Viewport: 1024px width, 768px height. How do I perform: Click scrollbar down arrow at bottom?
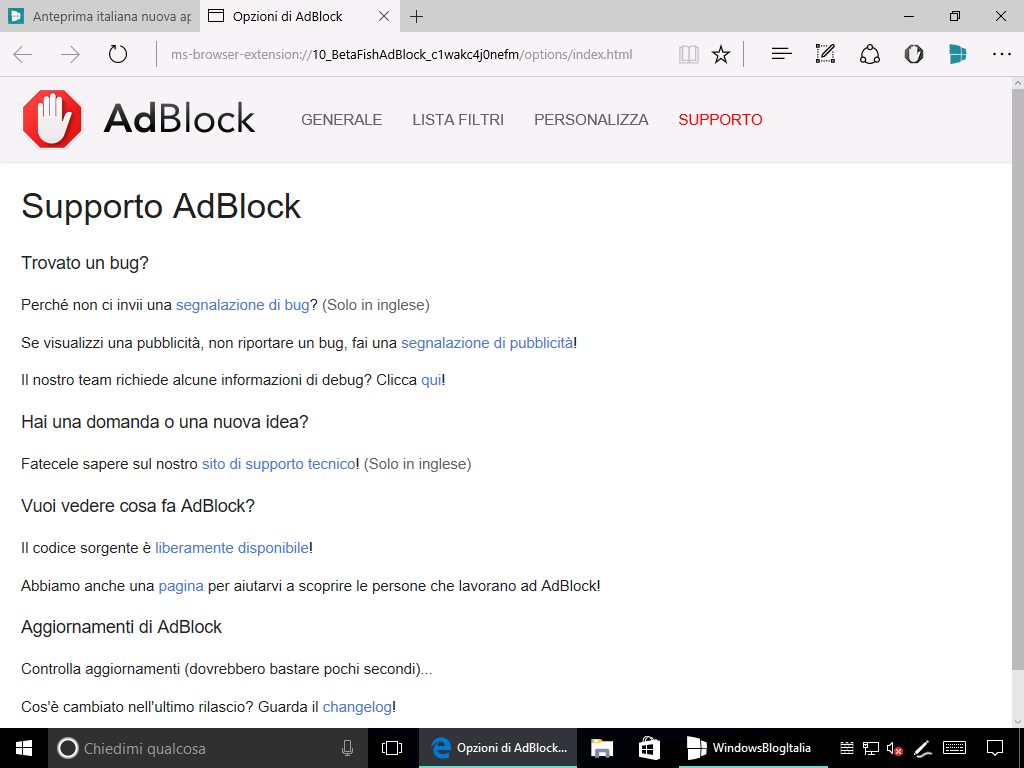pos(1017,722)
